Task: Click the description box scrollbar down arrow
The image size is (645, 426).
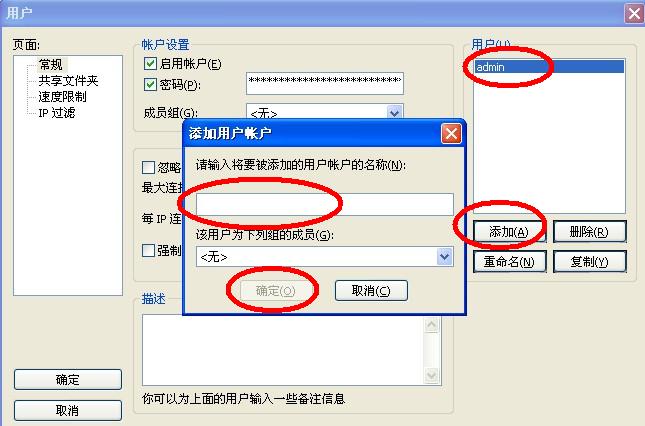Action: [432, 375]
